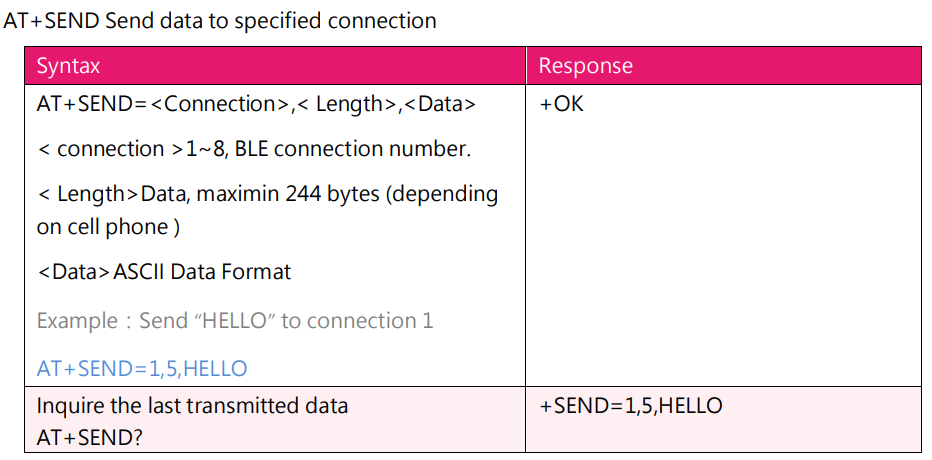Click the AT+SEND=<Connection>,<Length>,<Data> syntax line
This screenshot has width=932, height=460.
pyautogui.click(x=256, y=103)
